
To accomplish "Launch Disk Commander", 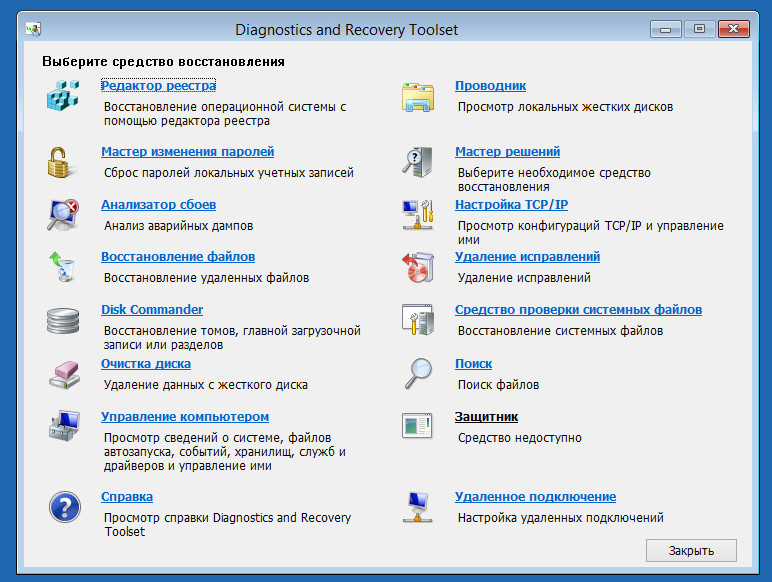I will pos(152,310).
